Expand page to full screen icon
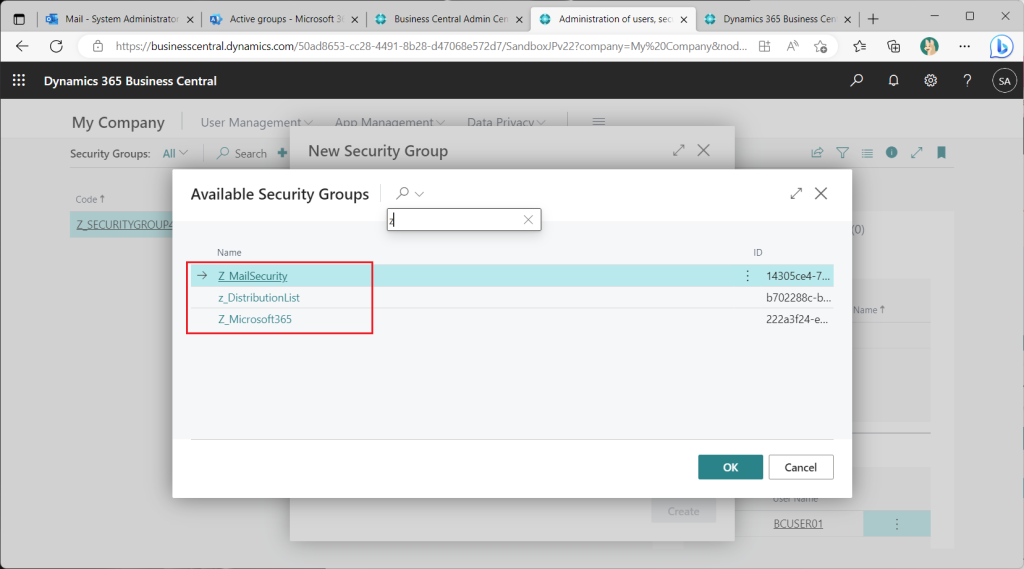1024x569 pixels. click(x=916, y=152)
